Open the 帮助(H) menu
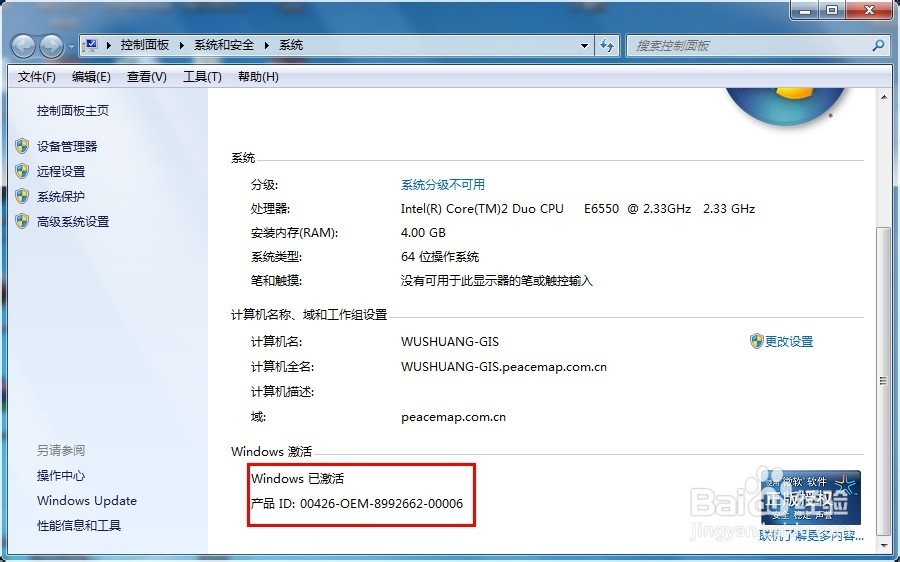The image size is (900, 562). coord(258,77)
